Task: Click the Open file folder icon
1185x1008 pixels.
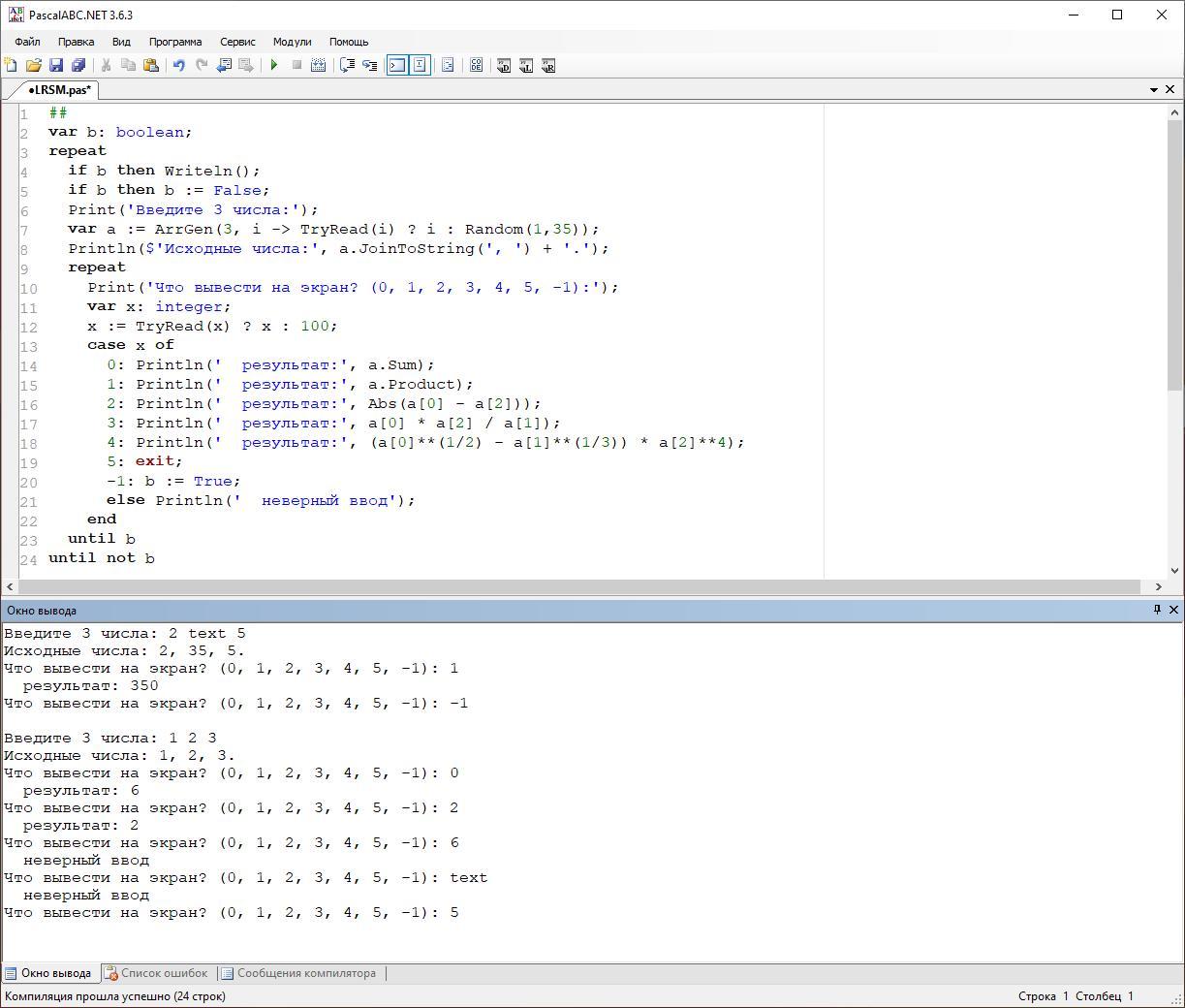Action: pyautogui.click(x=33, y=65)
